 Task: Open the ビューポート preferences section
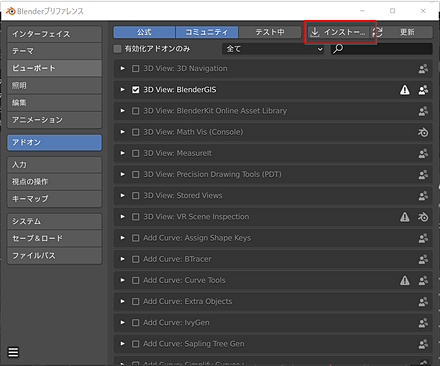point(54,68)
